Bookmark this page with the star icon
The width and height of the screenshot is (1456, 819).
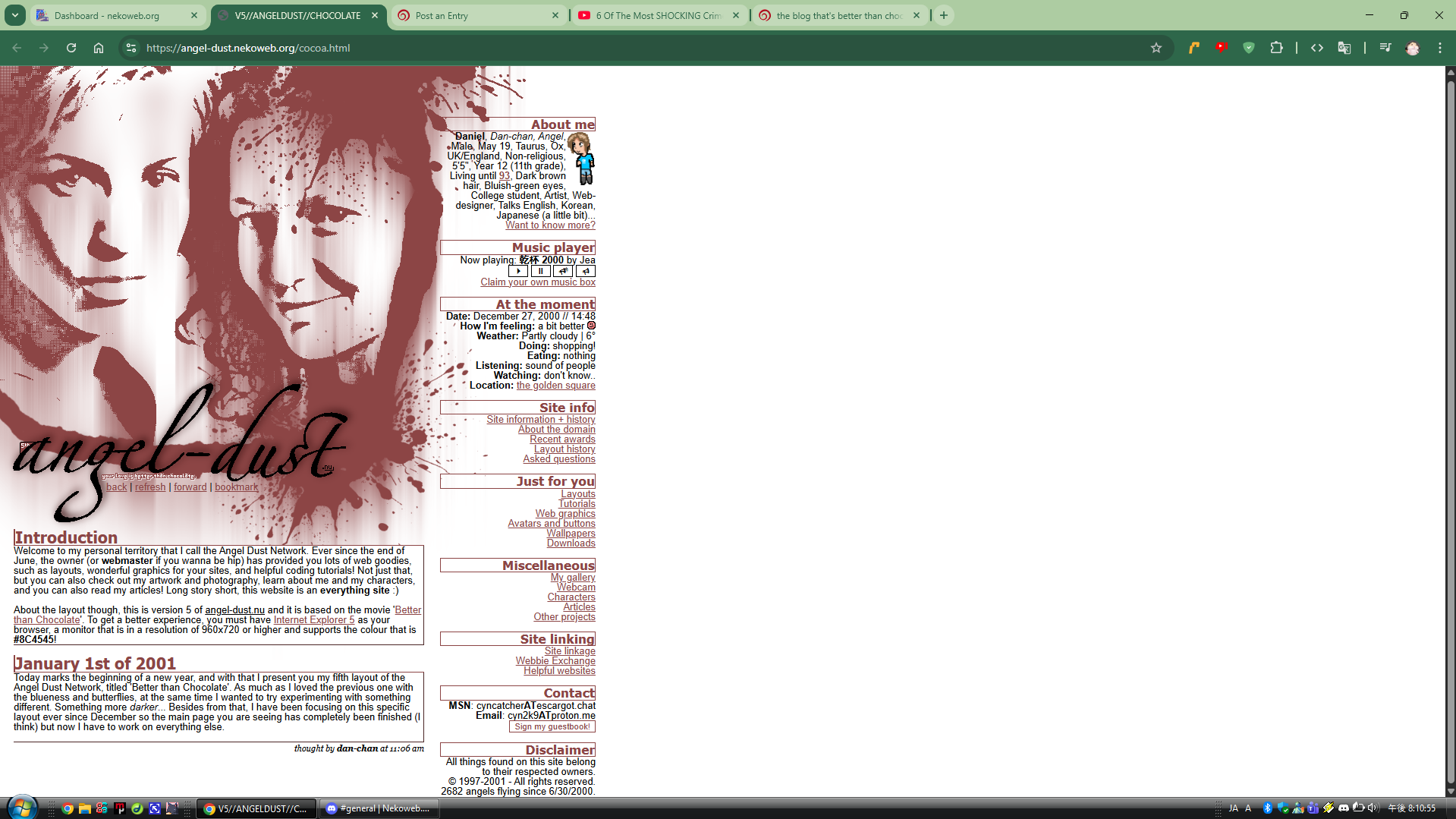point(1156,48)
